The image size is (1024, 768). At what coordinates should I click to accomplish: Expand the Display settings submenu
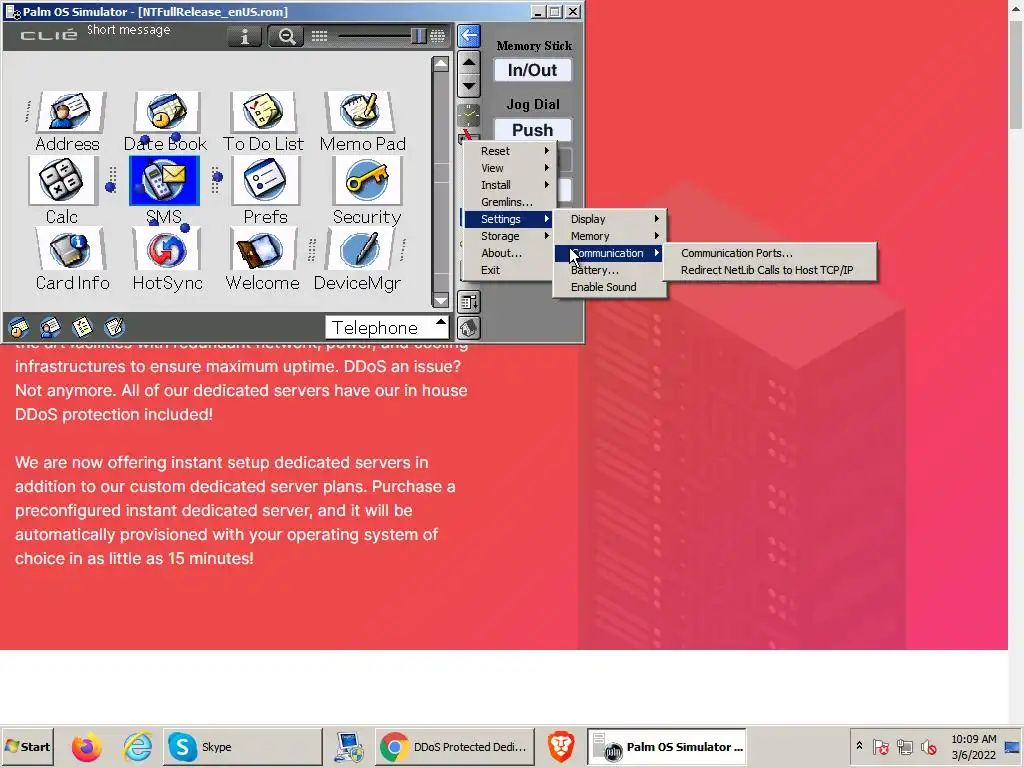[x=610, y=219]
